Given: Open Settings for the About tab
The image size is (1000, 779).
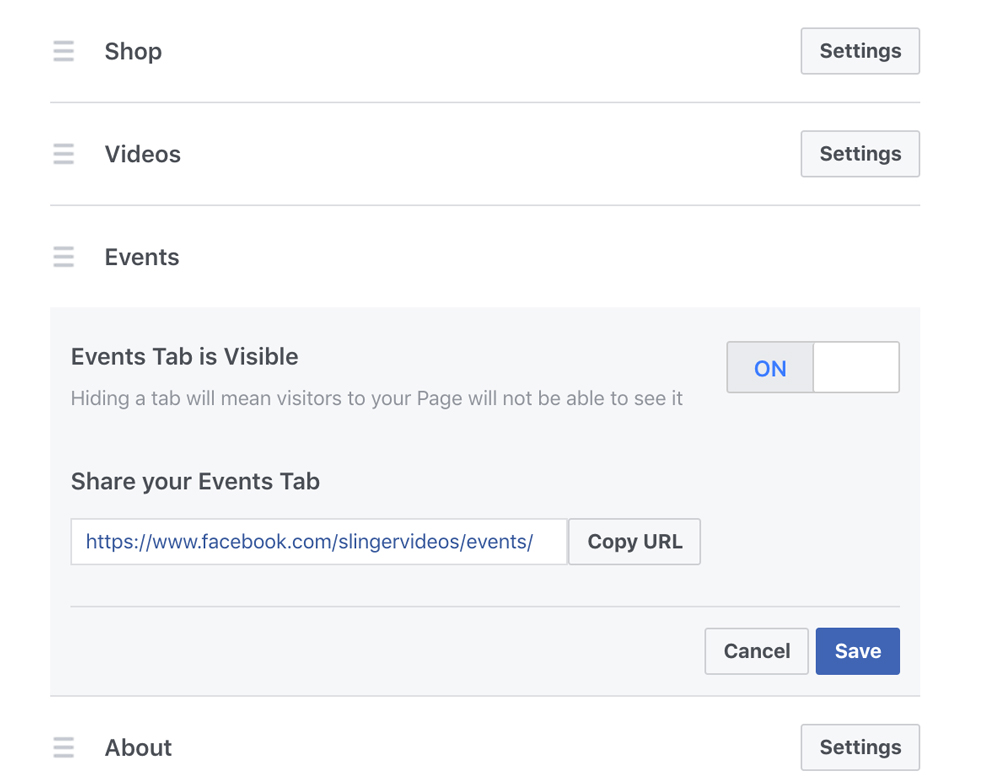Looking at the screenshot, I should (x=859, y=747).
